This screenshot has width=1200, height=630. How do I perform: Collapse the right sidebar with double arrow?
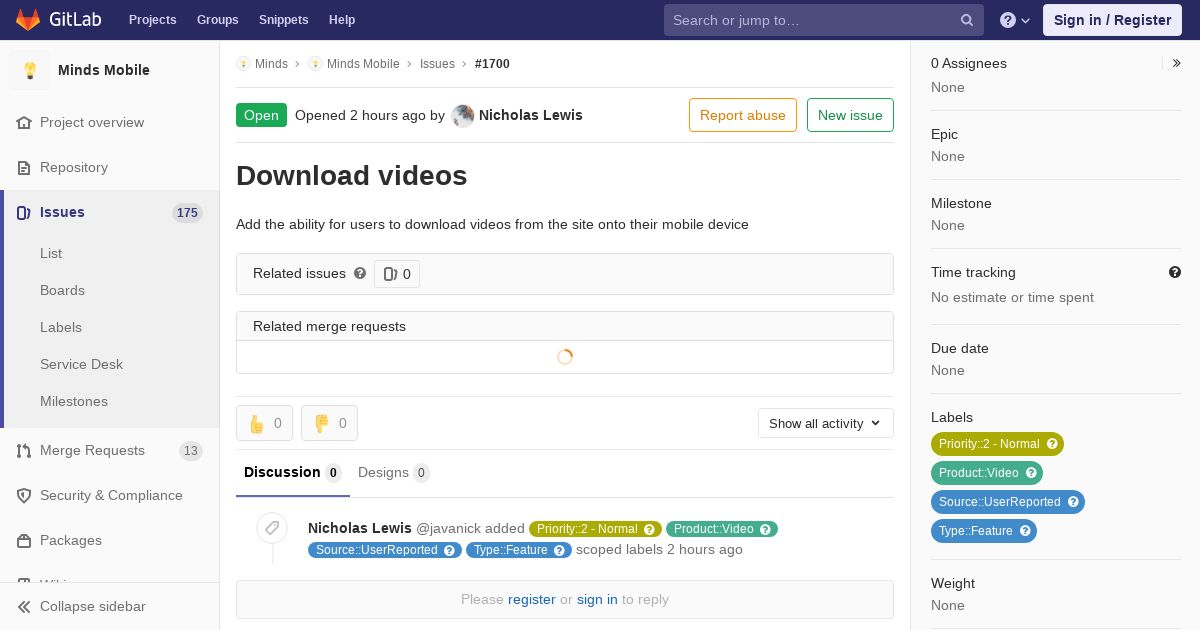1177,63
